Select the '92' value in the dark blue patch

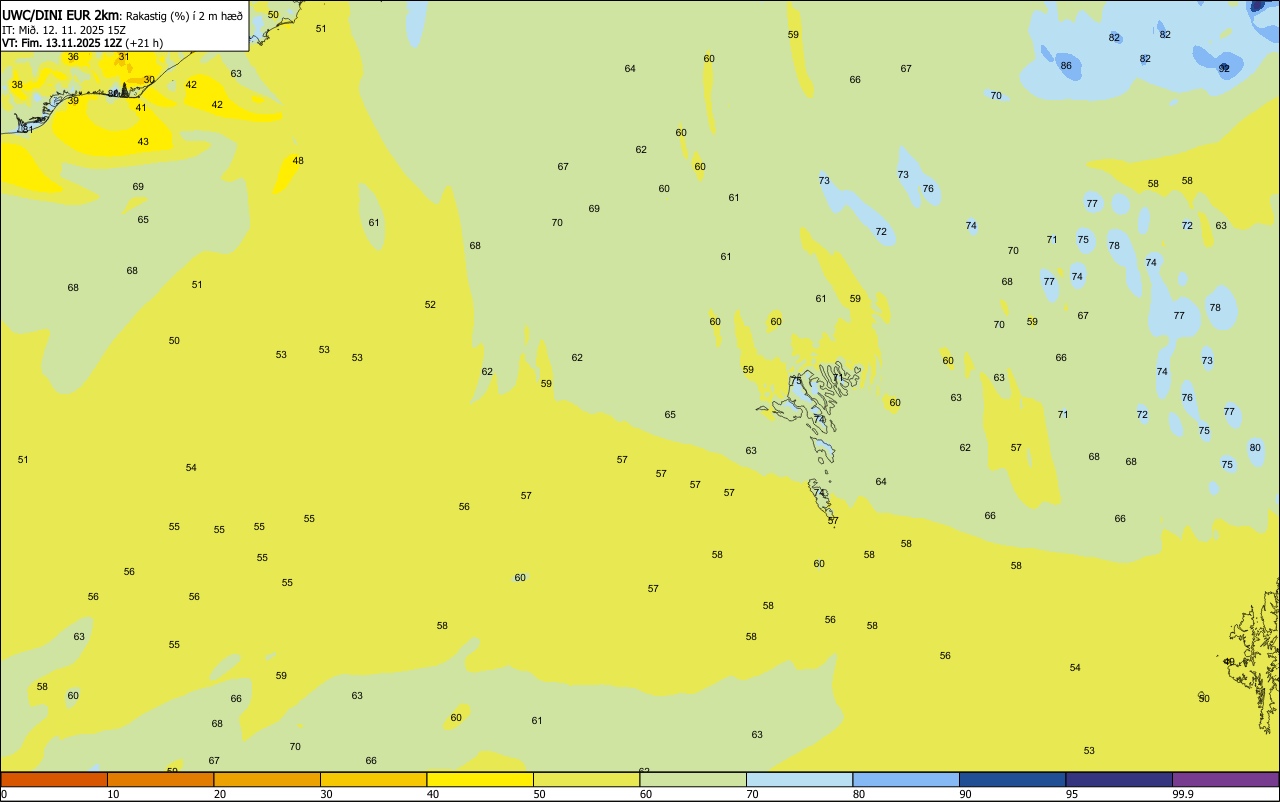pyautogui.click(x=1224, y=68)
